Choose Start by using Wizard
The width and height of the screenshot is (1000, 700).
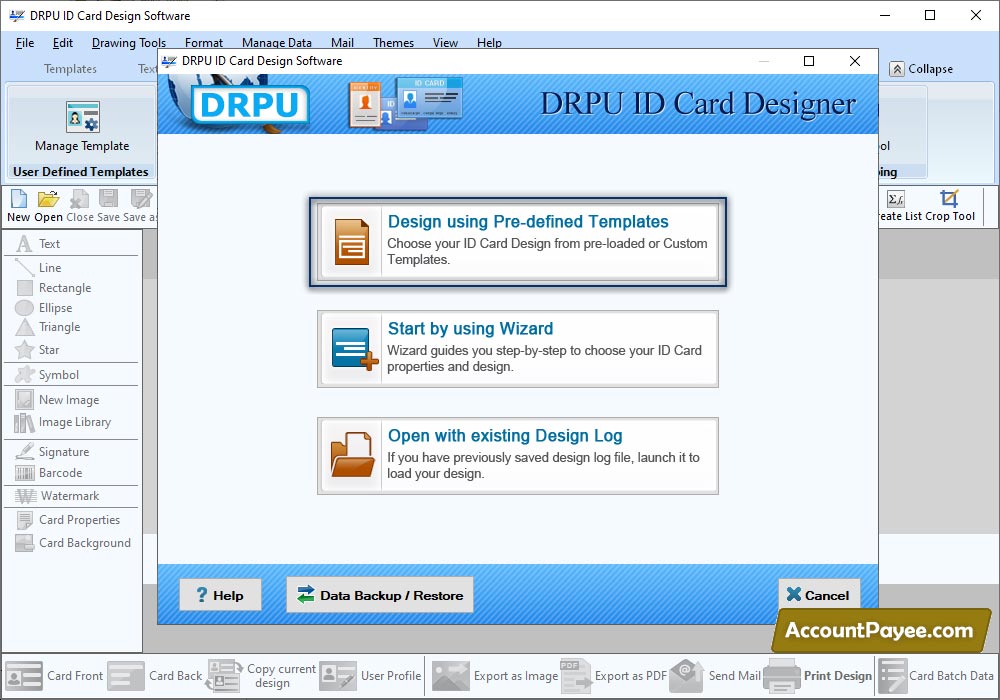click(518, 349)
